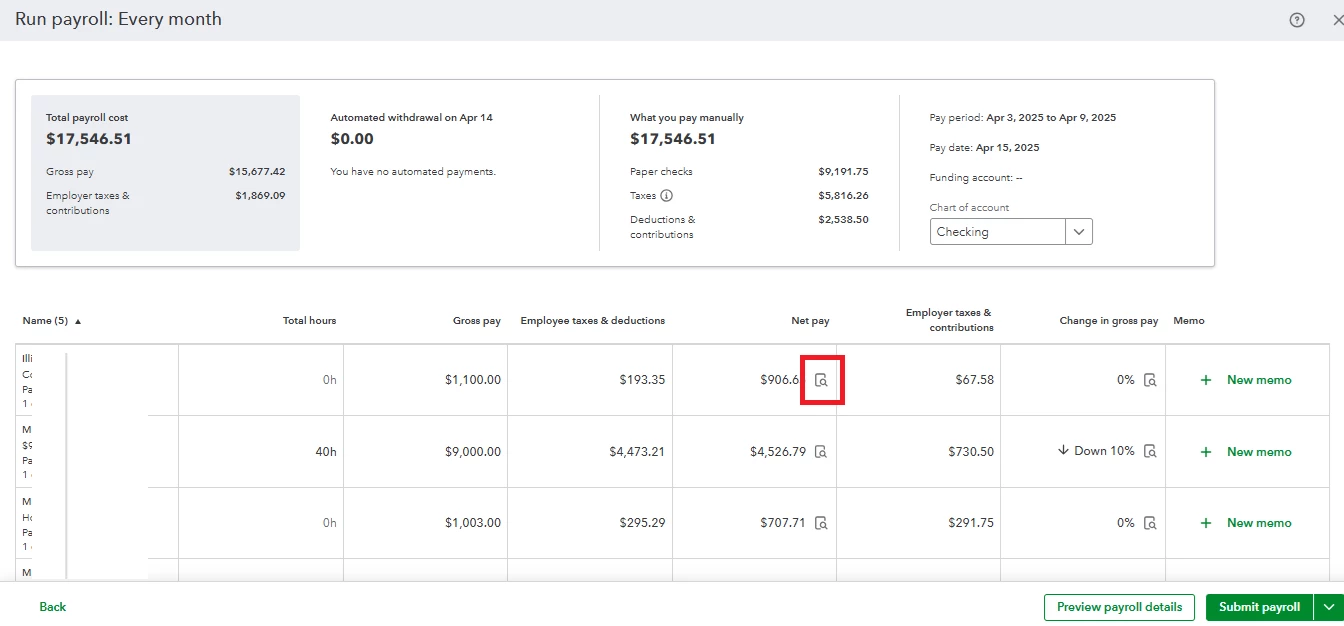Click employer taxes $291.75 cell

pyautogui.click(x=971, y=523)
